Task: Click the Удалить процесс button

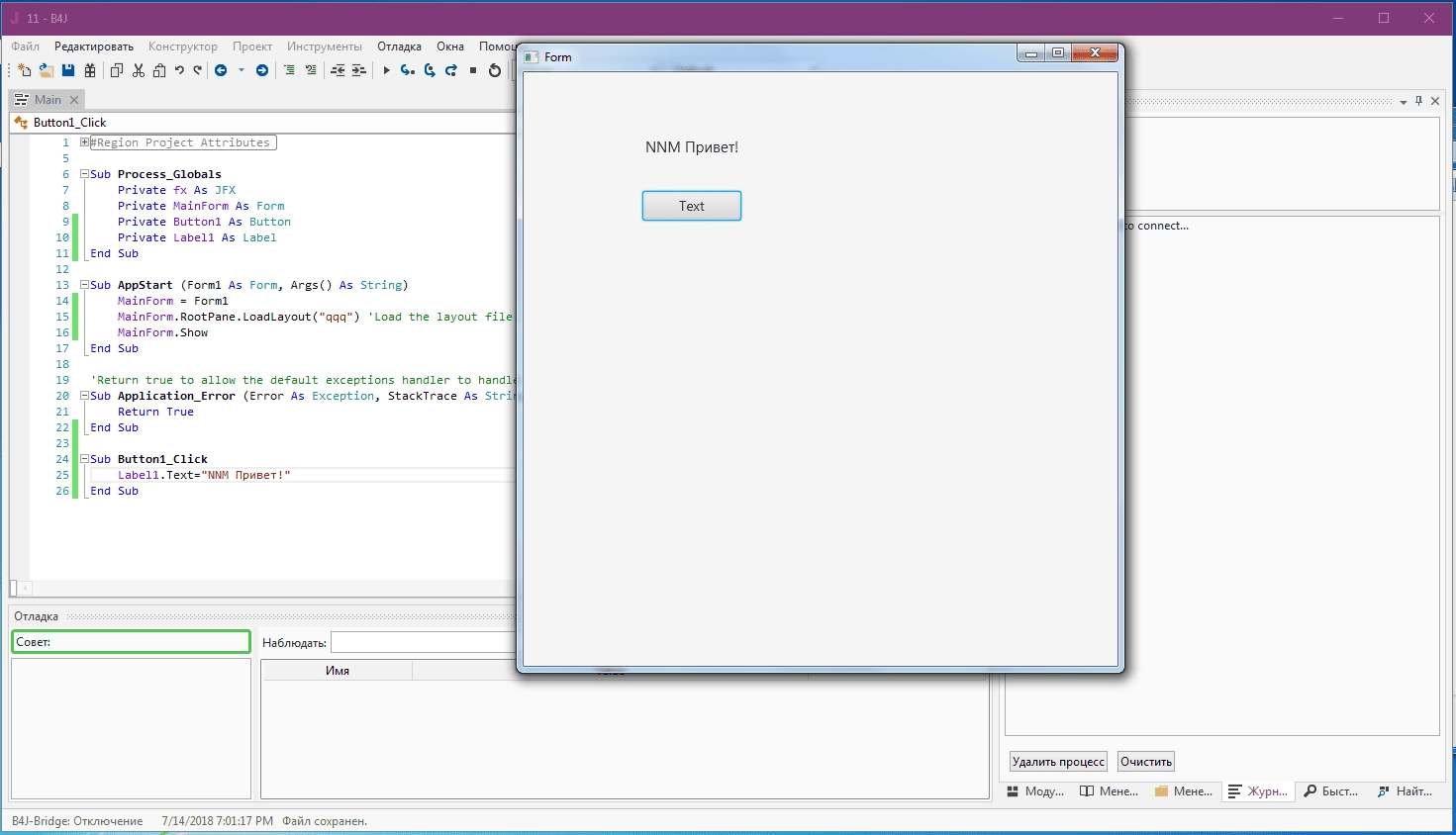Action: click(1058, 762)
